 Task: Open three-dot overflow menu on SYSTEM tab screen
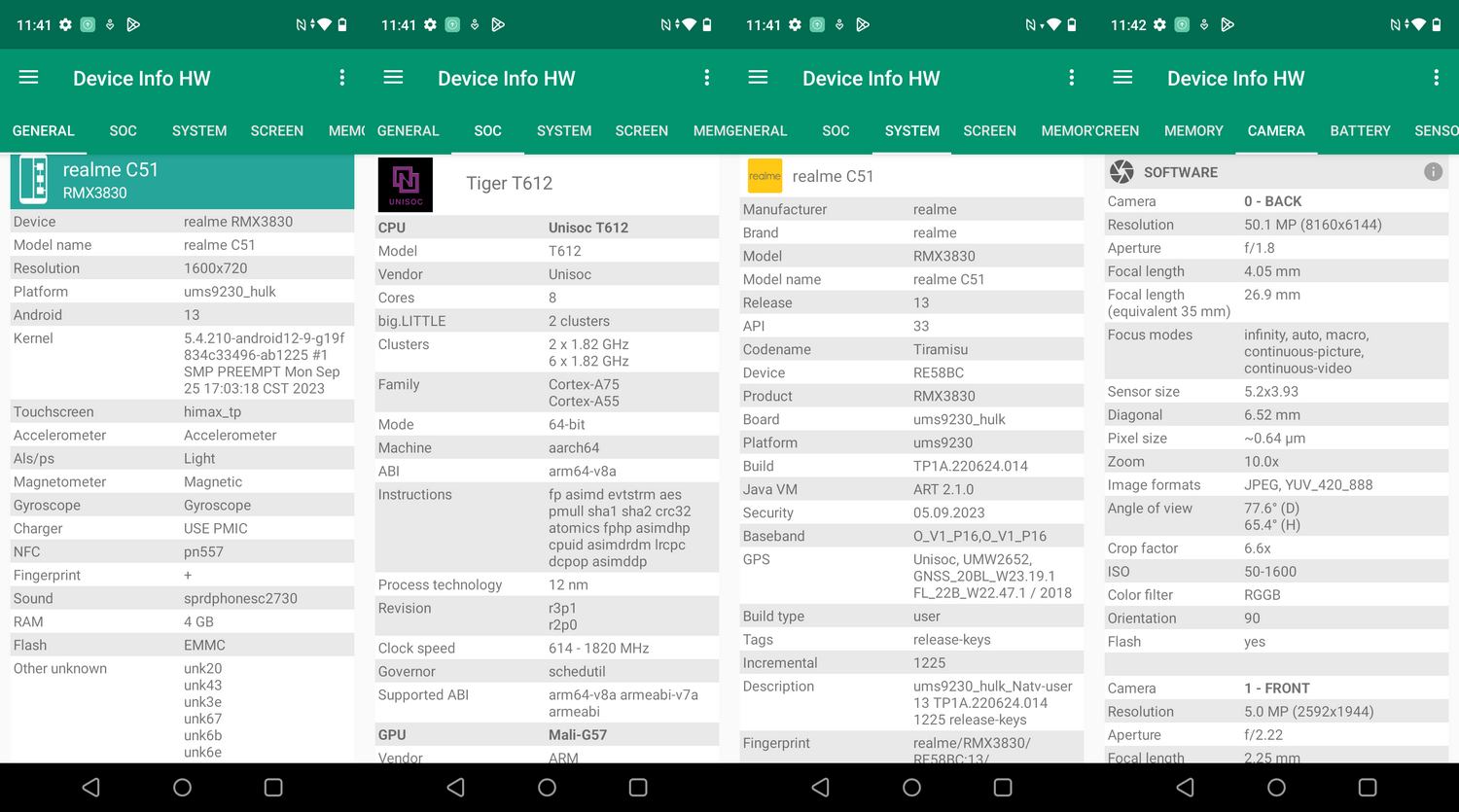click(1071, 77)
